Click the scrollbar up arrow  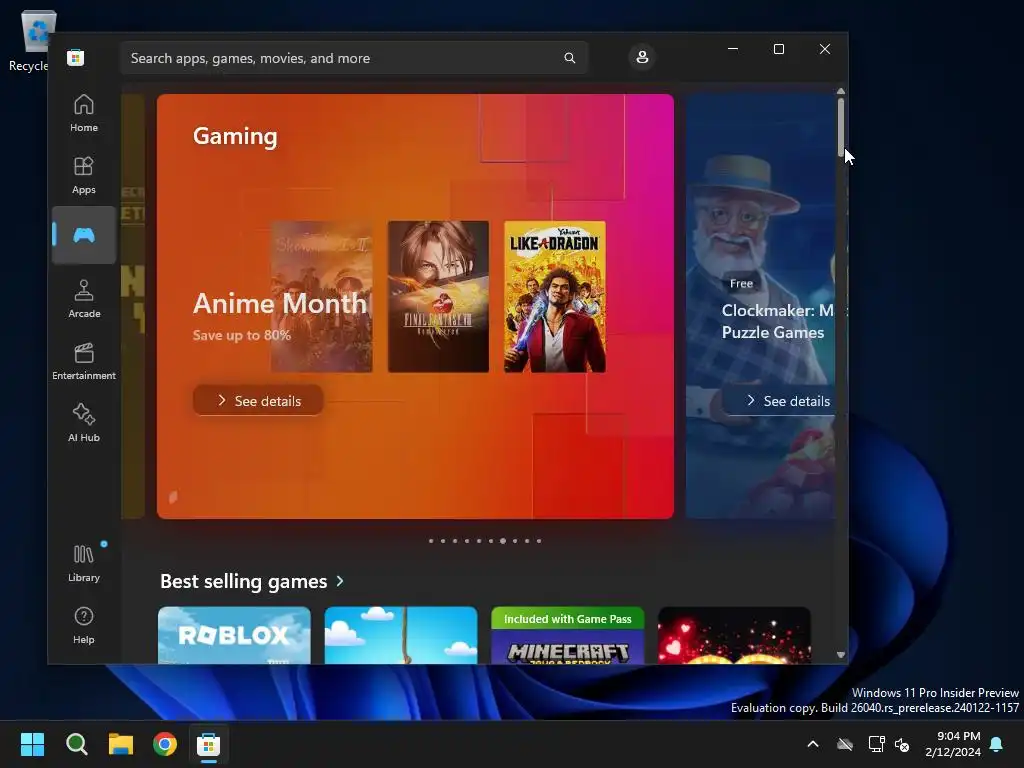pyautogui.click(x=840, y=91)
